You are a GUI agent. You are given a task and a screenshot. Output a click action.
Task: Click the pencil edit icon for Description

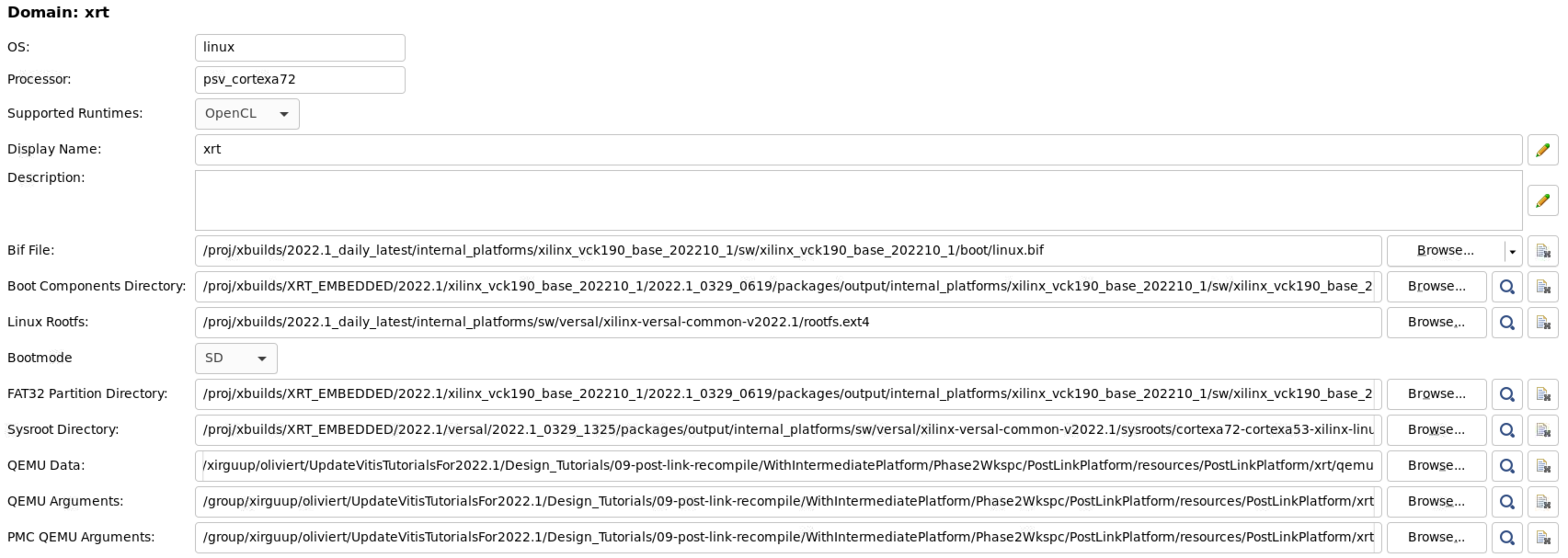(1542, 200)
